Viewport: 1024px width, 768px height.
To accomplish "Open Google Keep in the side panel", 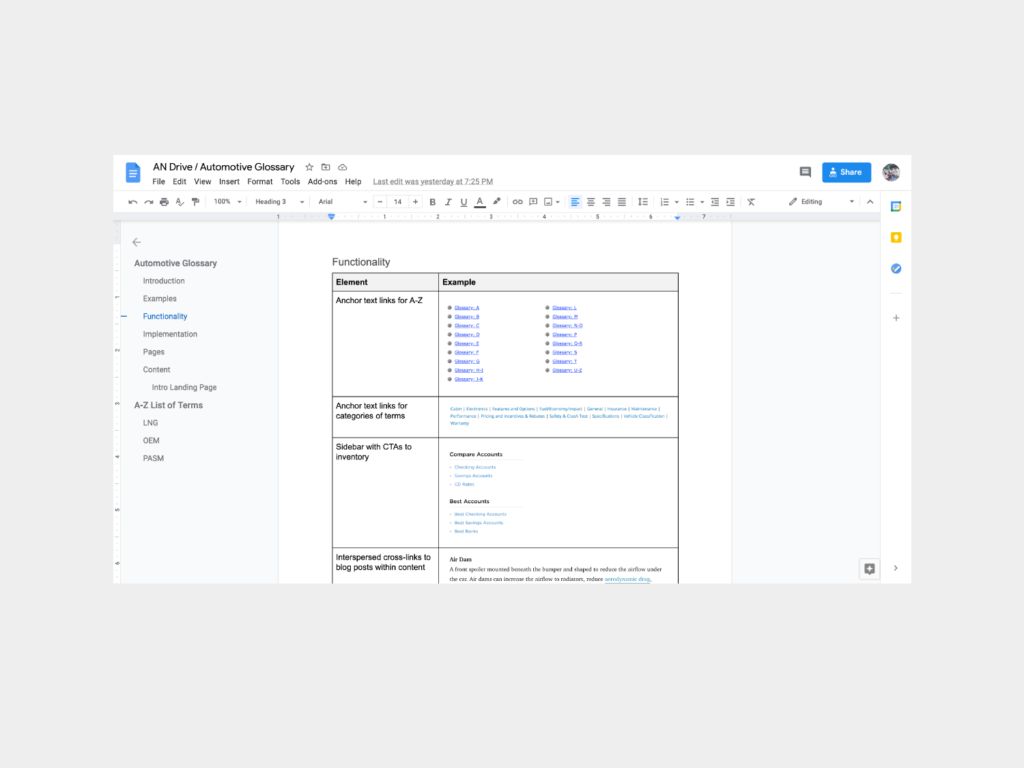I will (896, 238).
